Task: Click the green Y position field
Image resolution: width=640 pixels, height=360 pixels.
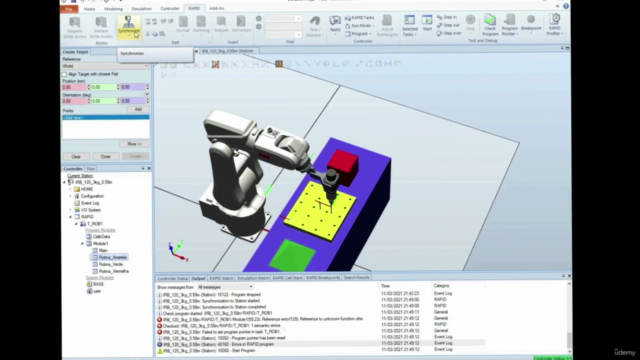Action: point(104,87)
